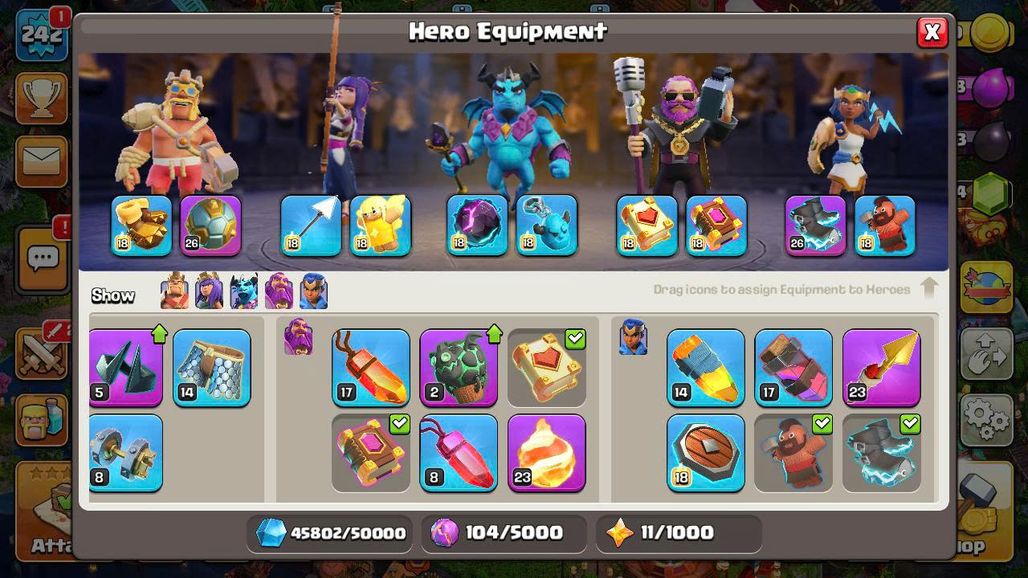Open the level 17 Life Gem equipment

[x=370, y=368]
